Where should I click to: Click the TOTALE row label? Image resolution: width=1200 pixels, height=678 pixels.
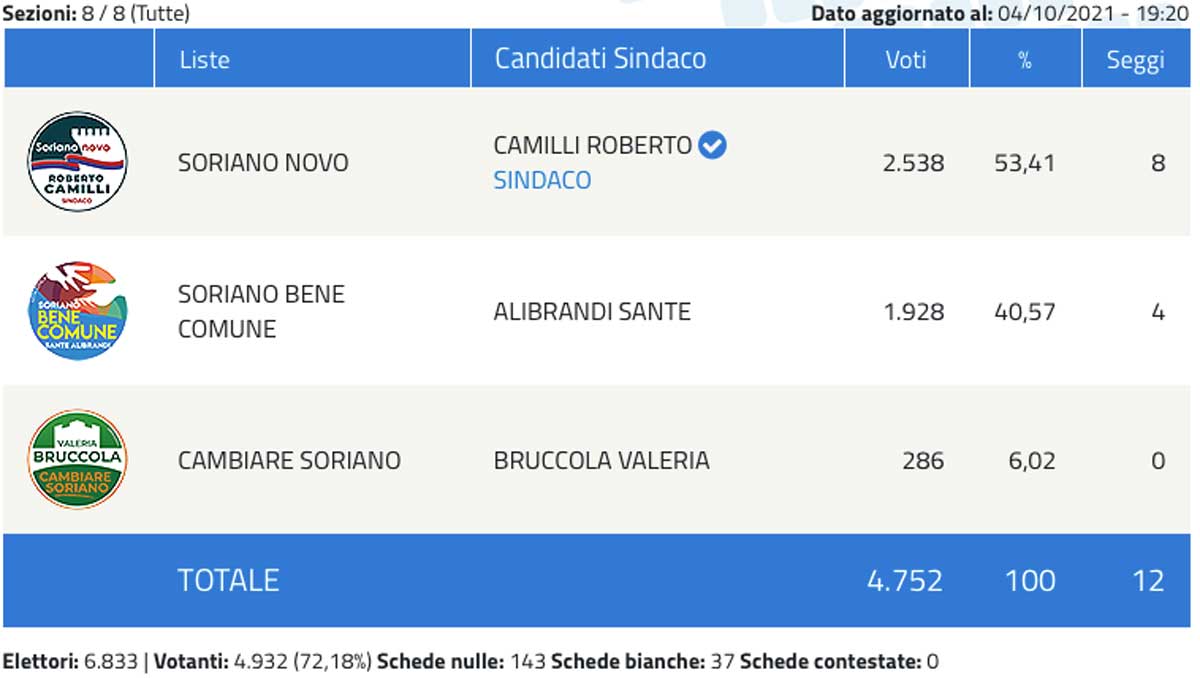coord(228,580)
